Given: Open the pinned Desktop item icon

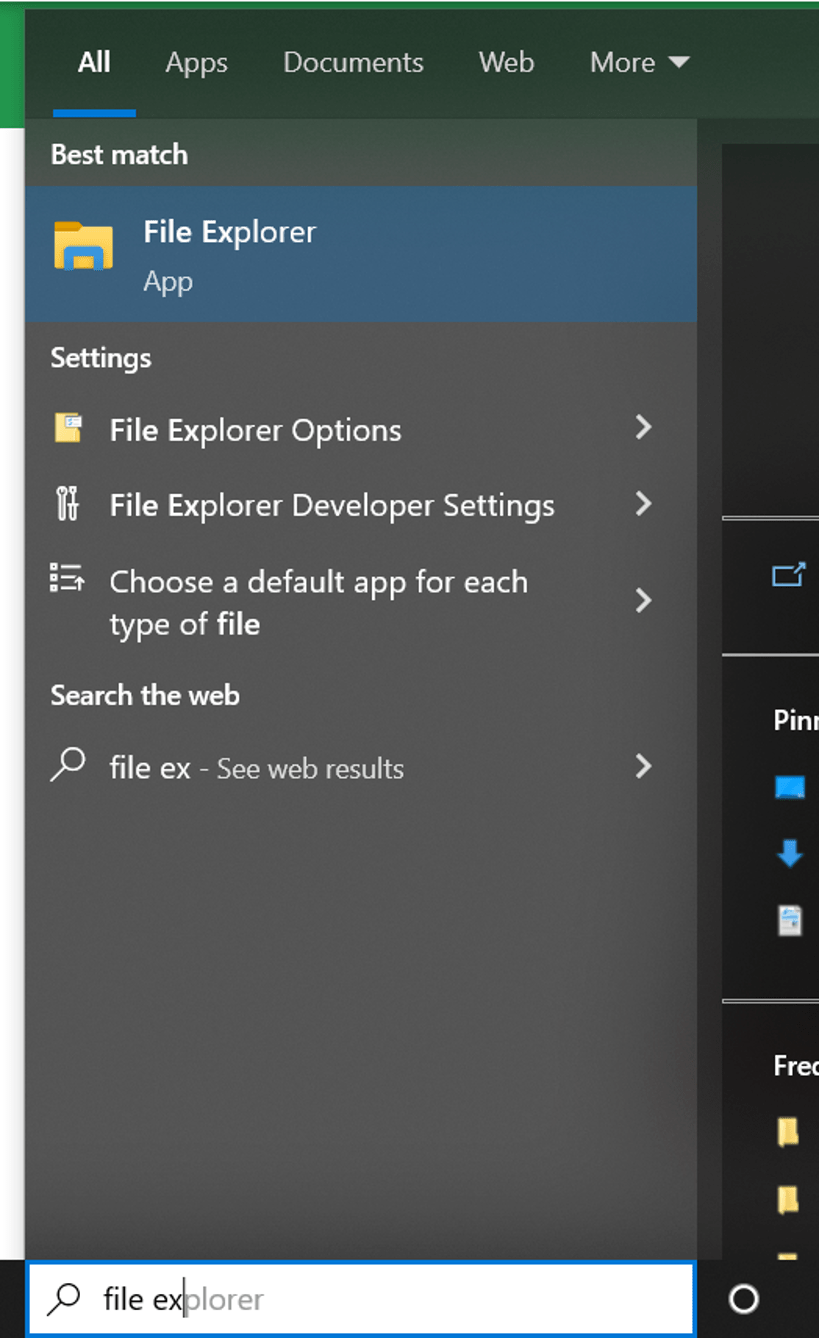Looking at the screenshot, I should [790, 787].
